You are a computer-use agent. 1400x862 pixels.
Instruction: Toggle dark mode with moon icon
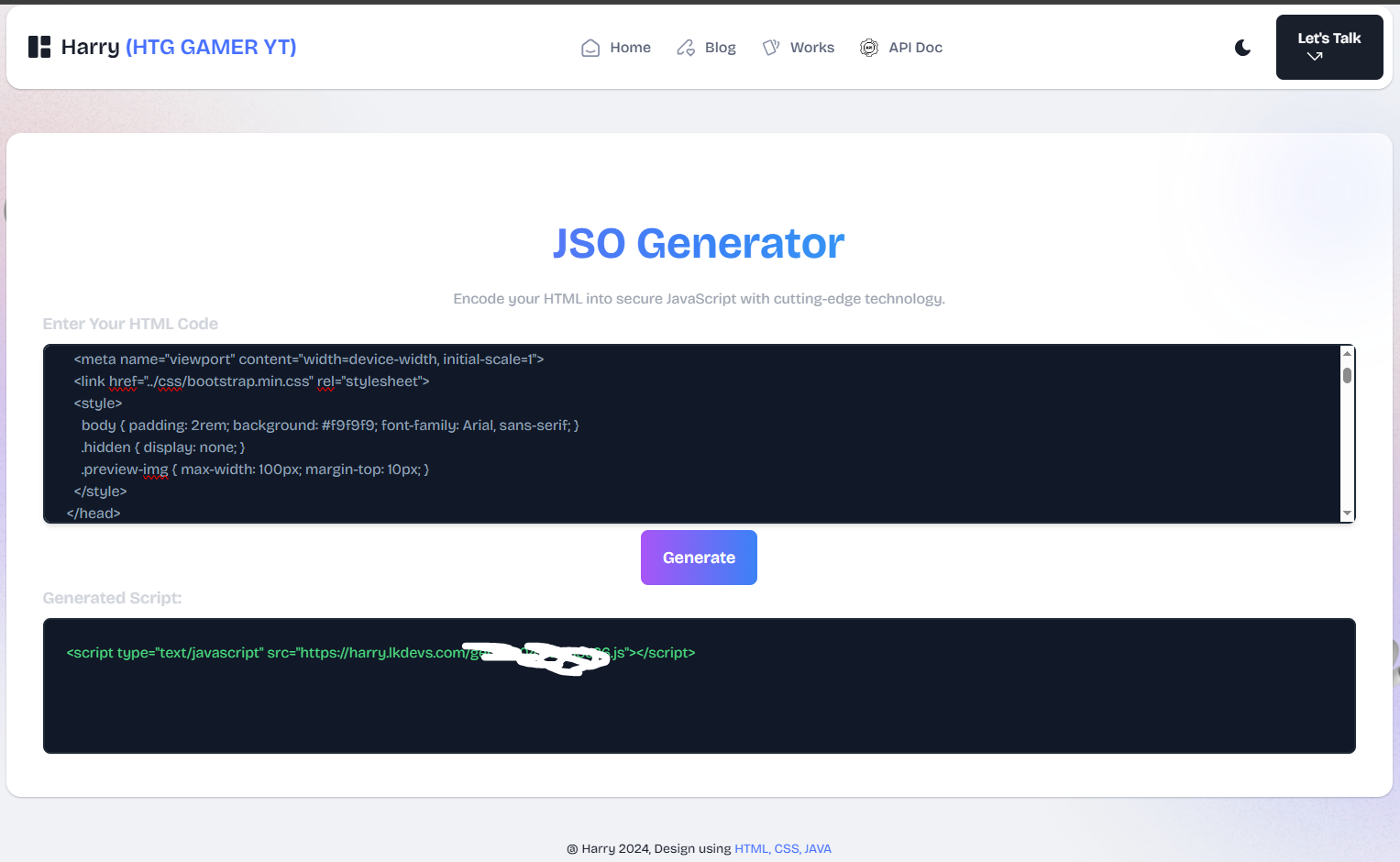point(1243,48)
